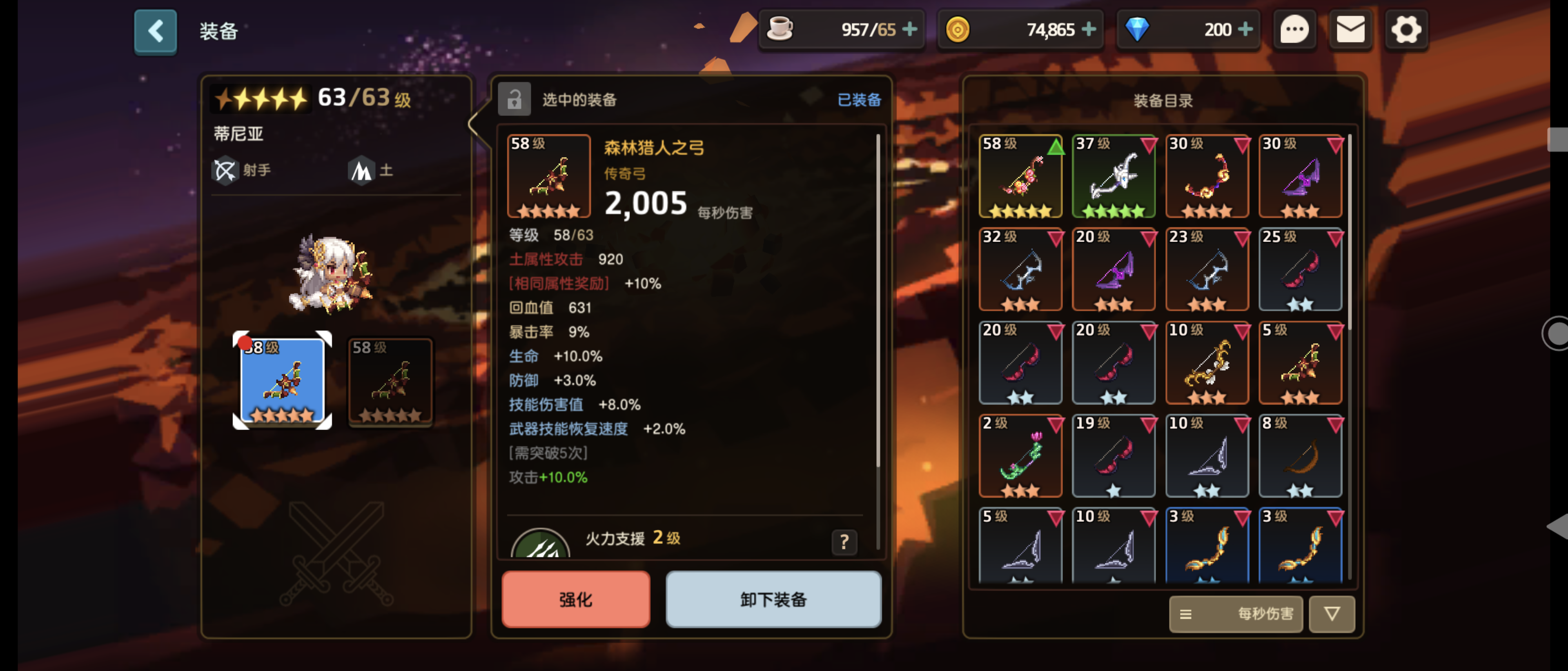The image size is (1568, 671).
Task: Click the 强化 enhance button
Action: coord(576,599)
